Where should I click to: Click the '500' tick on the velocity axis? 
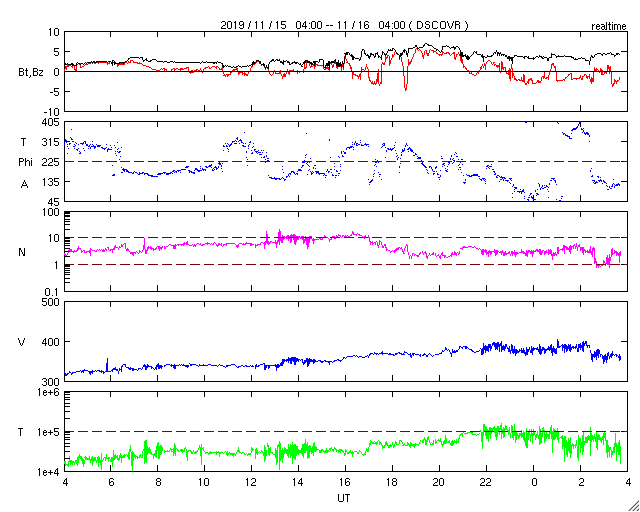click(52, 302)
